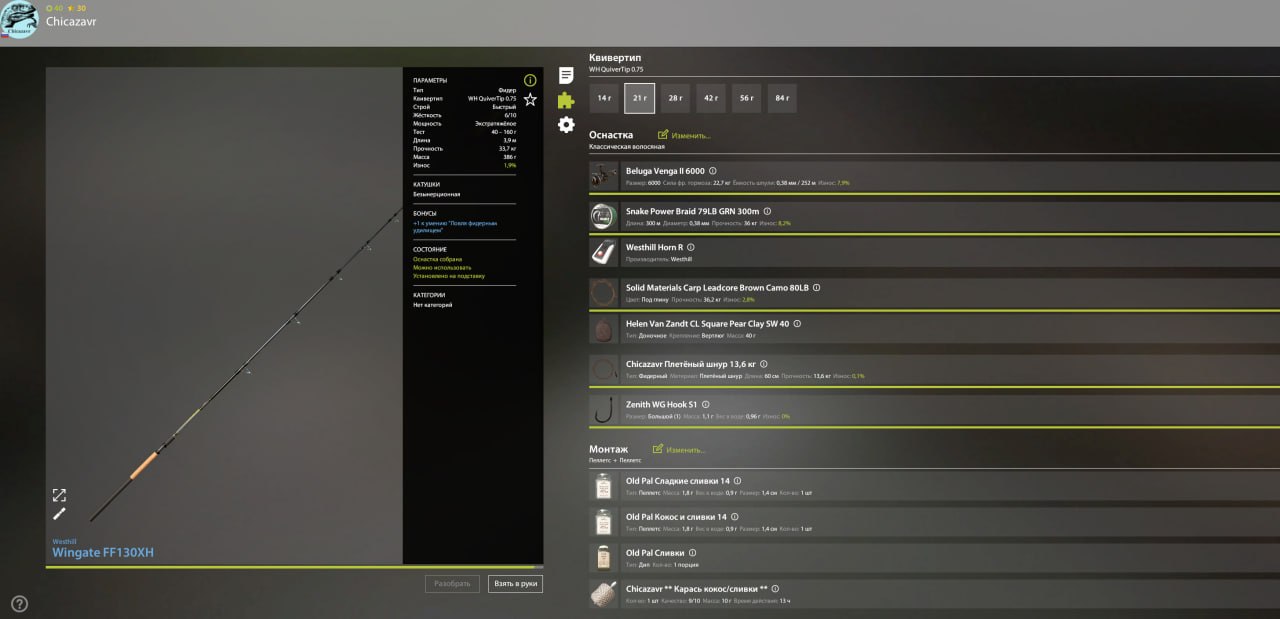
Task: Open the help question mark icon
Action: pyautogui.click(x=19, y=603)
